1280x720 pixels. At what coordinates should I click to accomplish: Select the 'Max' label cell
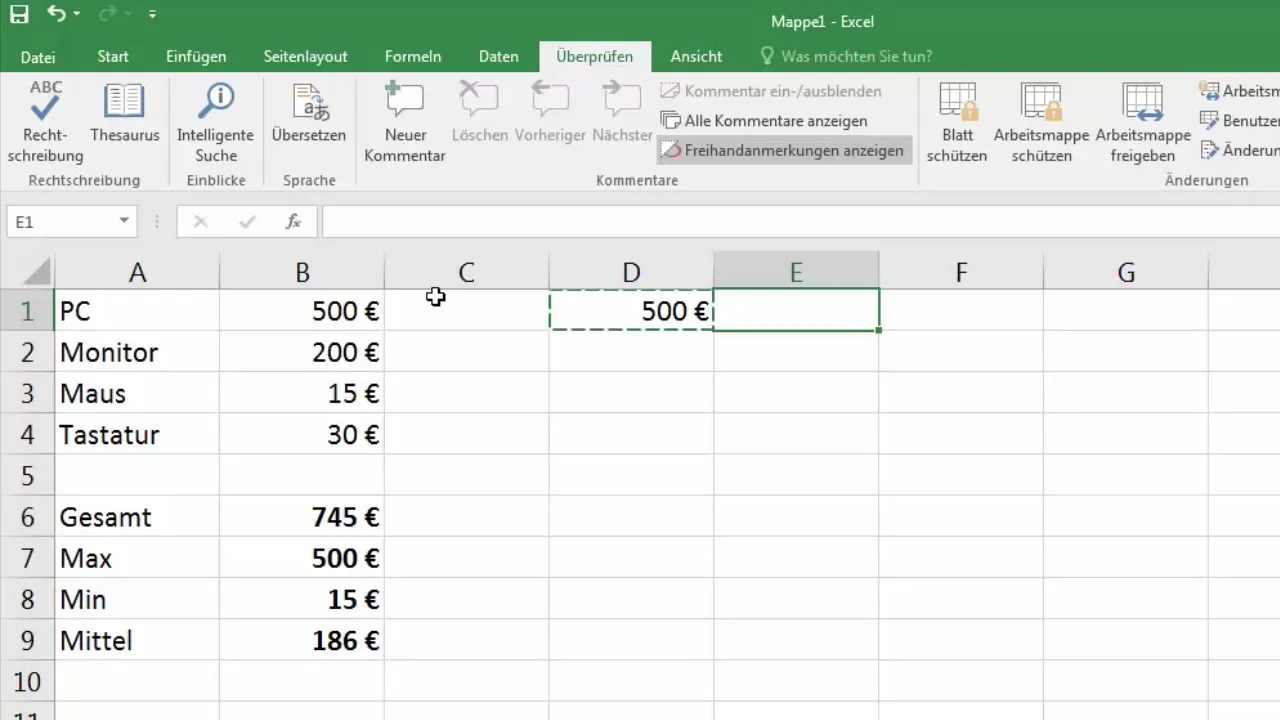point(137,558)
